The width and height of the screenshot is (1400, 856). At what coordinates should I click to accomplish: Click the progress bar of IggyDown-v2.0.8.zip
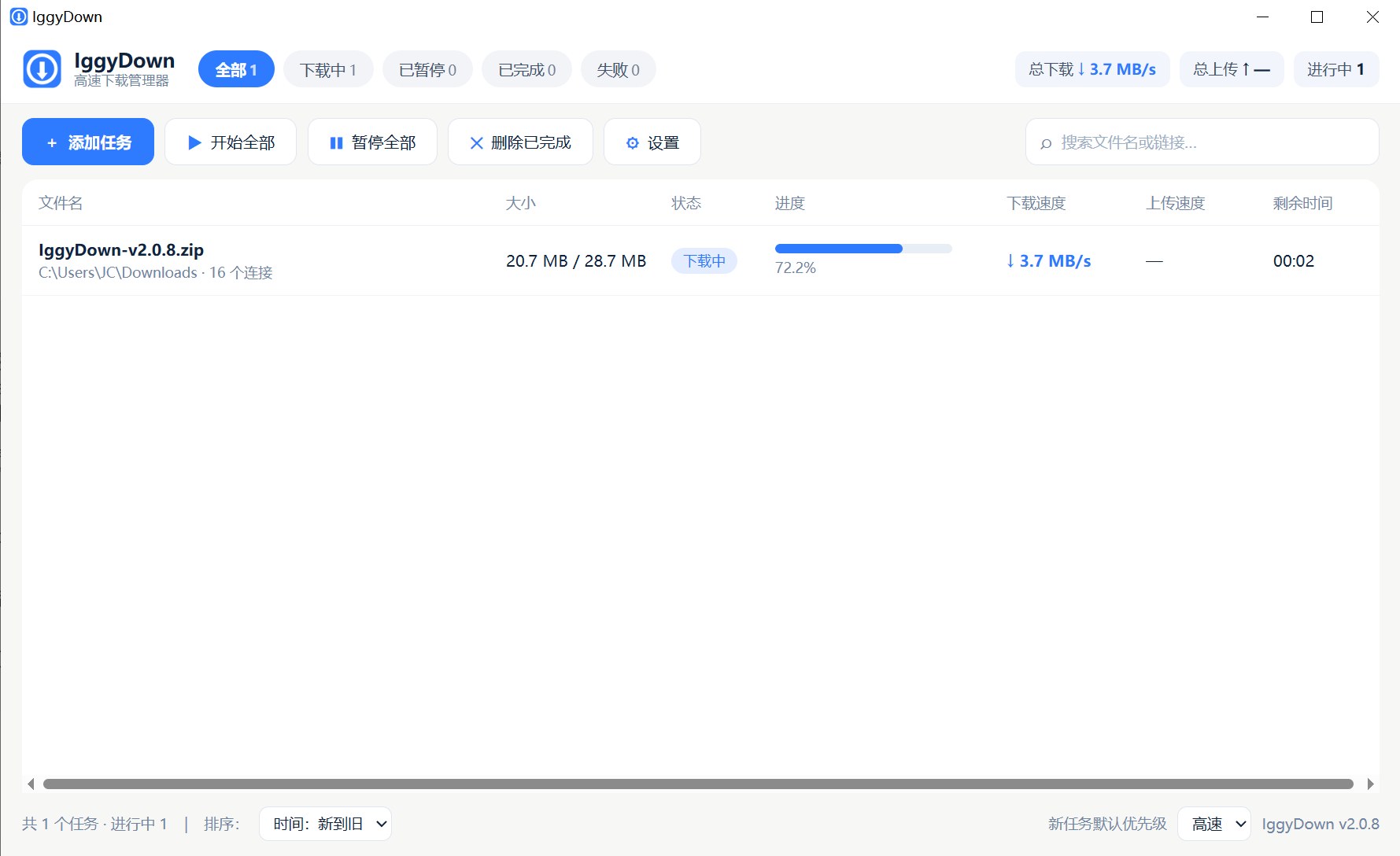pos(863,249)
